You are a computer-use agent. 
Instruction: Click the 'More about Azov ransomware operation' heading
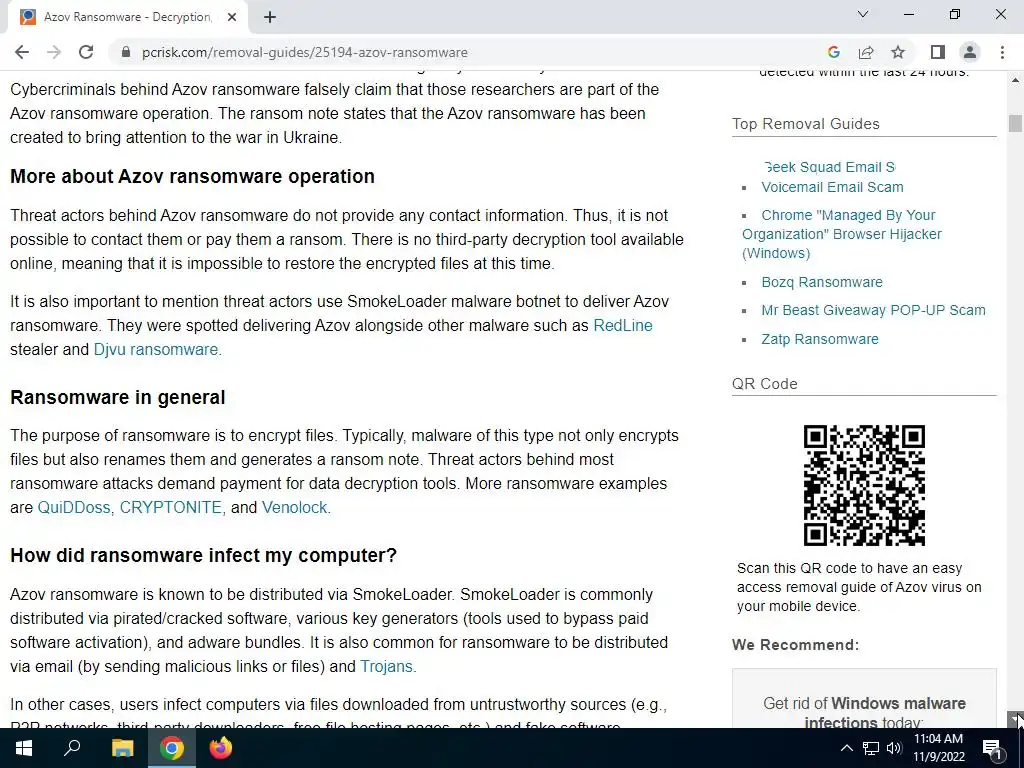coord(192,176)
